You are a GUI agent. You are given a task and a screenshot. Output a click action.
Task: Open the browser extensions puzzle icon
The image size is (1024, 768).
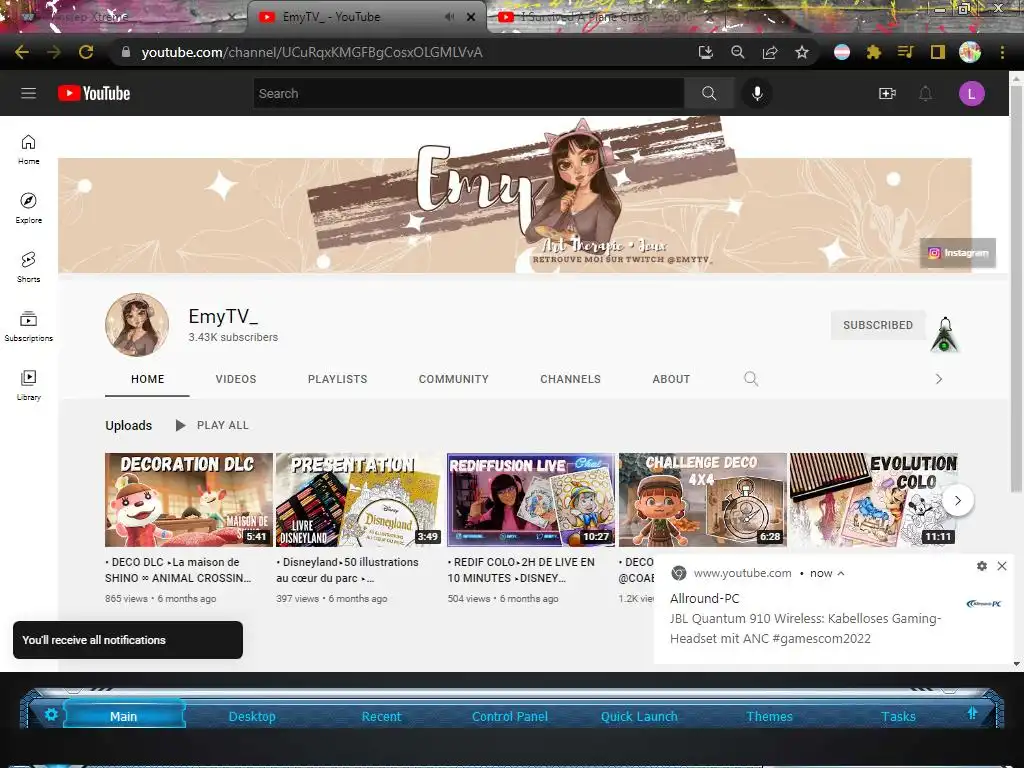tap(874, 52)
